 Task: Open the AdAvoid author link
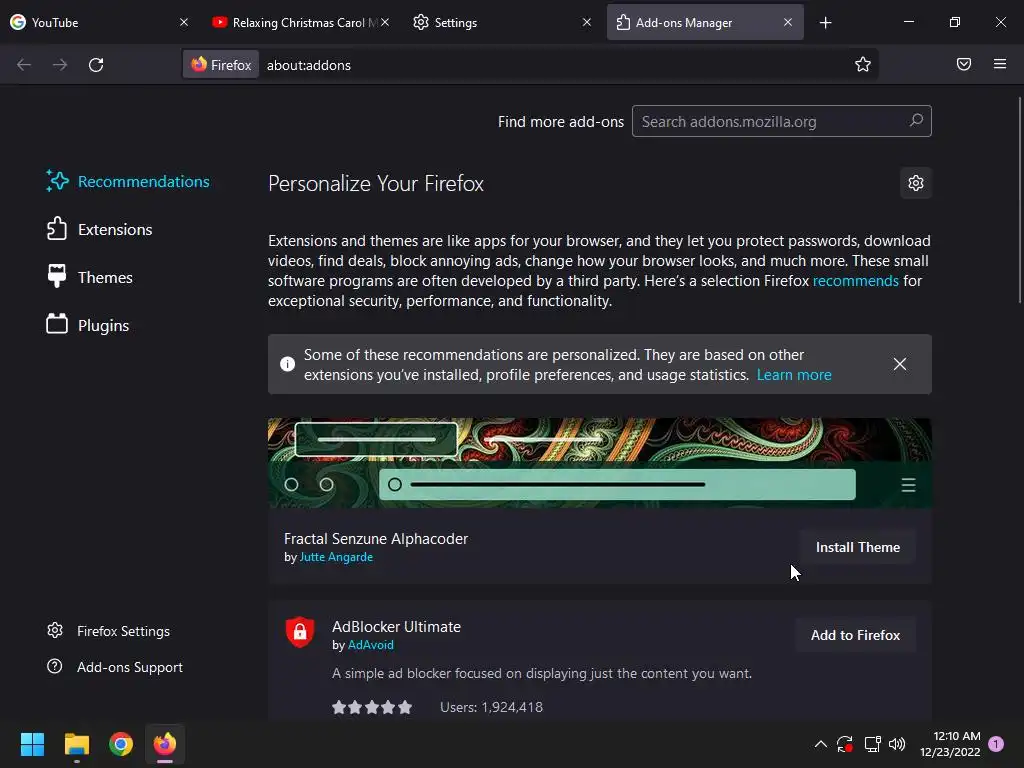point(370,645)
